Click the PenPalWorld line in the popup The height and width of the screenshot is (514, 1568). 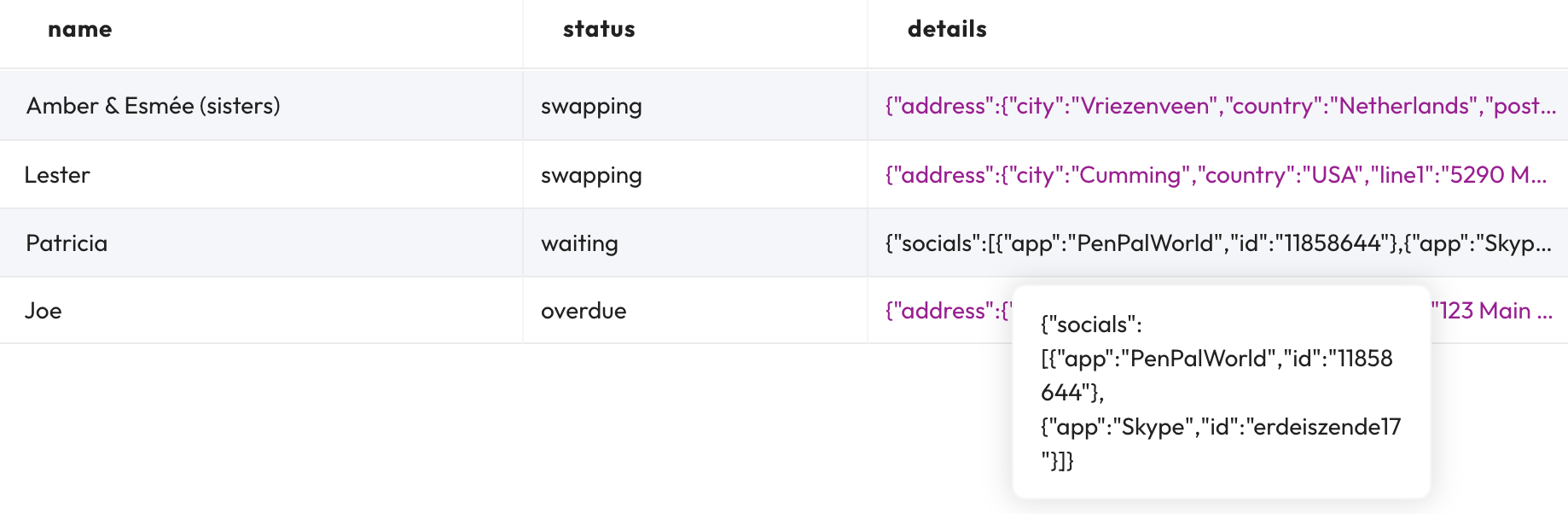pos(1217,359)
